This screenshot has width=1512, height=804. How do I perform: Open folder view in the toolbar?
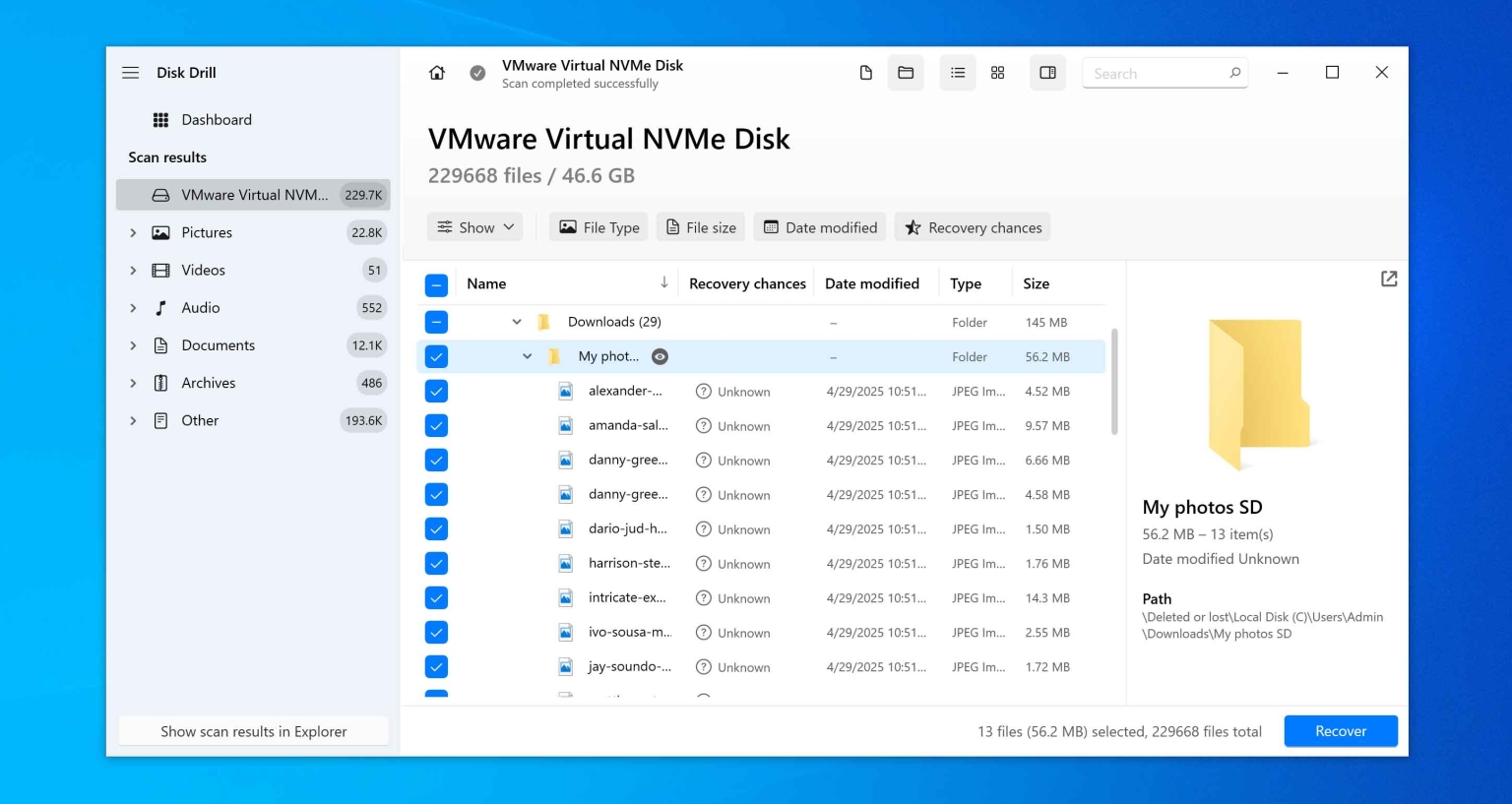[x=906, y=72]
